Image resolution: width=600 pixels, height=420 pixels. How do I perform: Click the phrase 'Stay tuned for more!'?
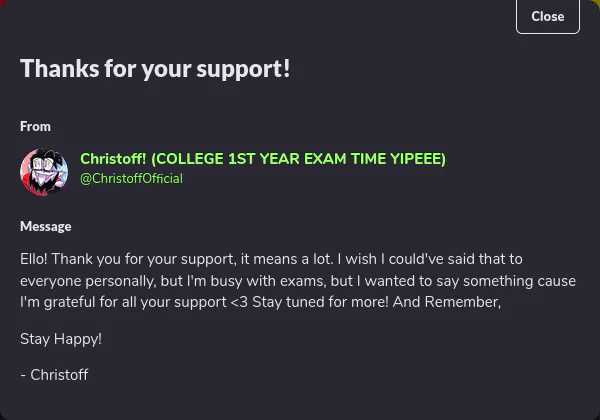click(x=320, y=302)
